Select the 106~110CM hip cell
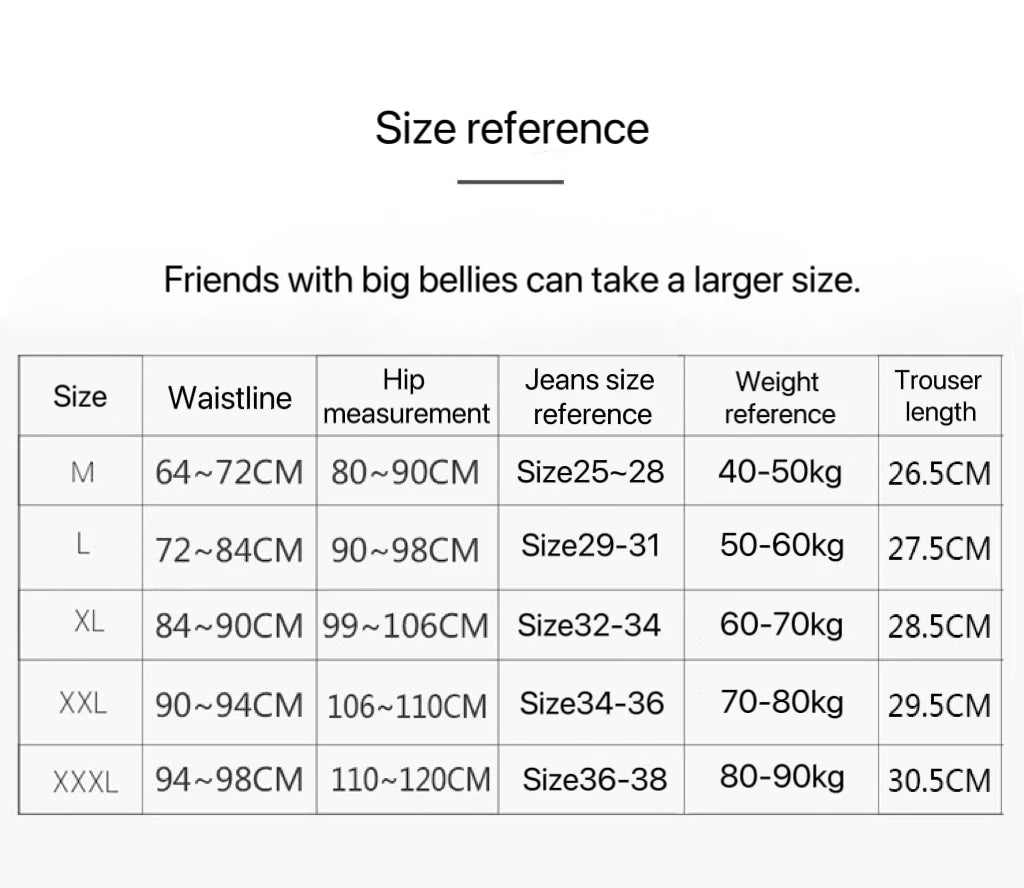Viewport: 1024px width, 888px height. click(x=407, y=706)
